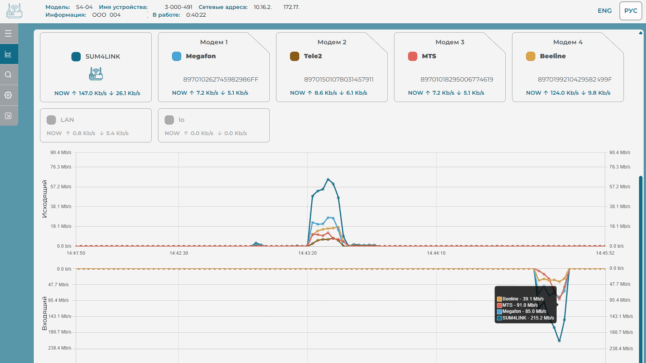Viewport: 646px width, 363px height.
Task: Click the bottom sidebar save icon
Action: click(x=8, y=116)
